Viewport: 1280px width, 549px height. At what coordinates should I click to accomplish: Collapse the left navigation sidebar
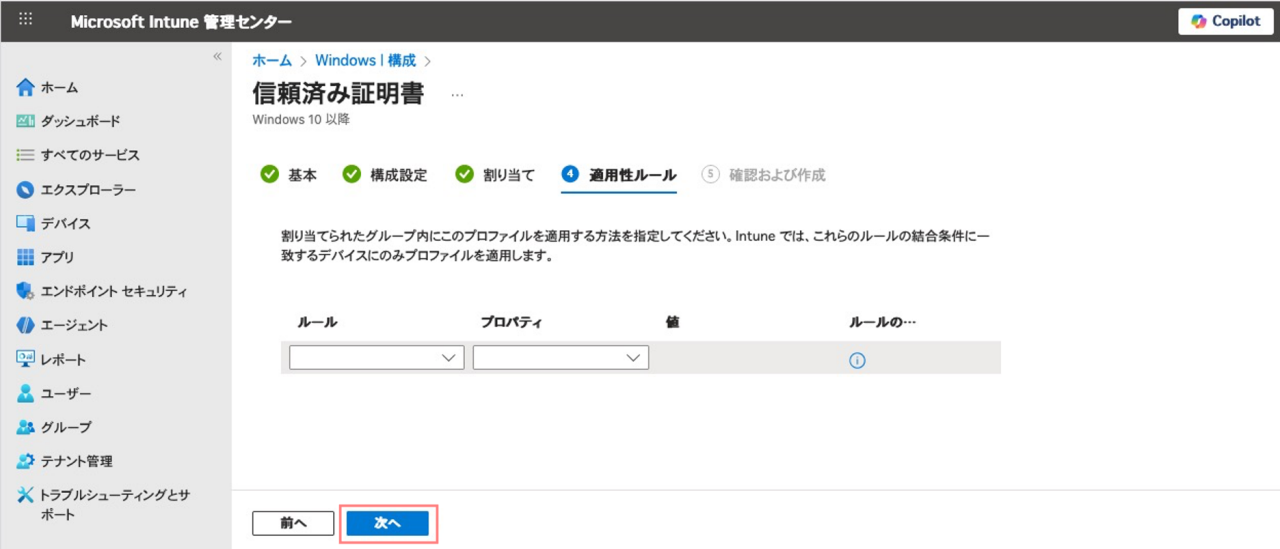[x=217, y=57]
